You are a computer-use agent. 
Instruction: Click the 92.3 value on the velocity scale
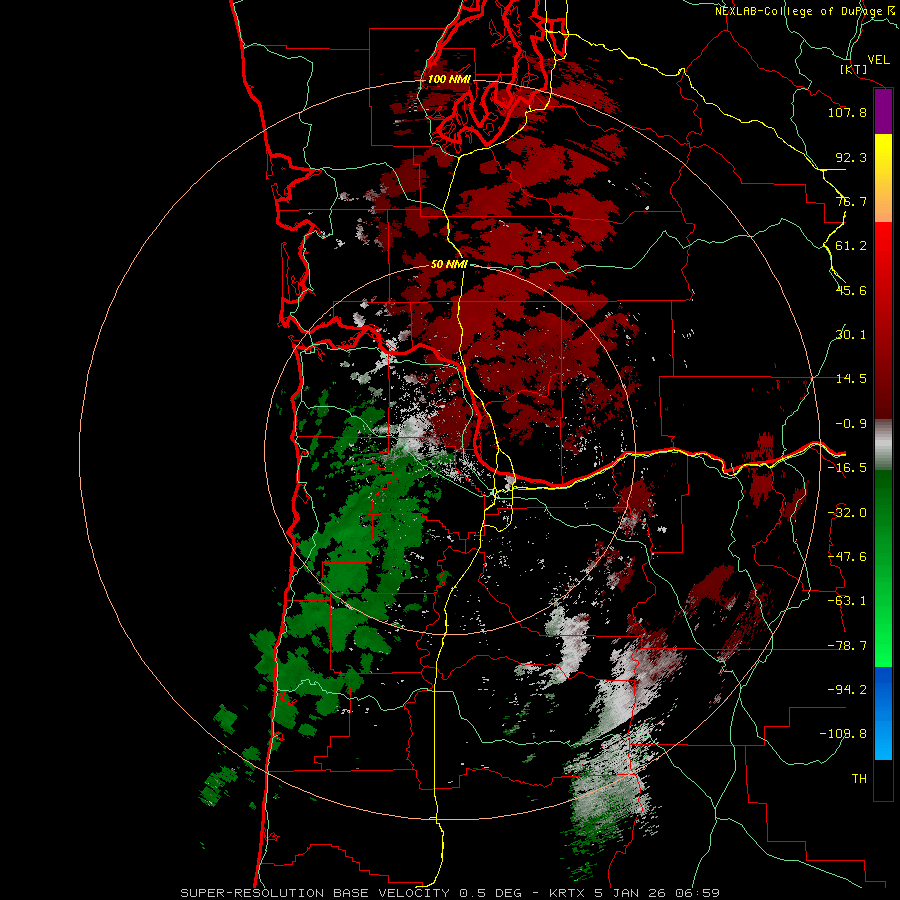(851, 157)
